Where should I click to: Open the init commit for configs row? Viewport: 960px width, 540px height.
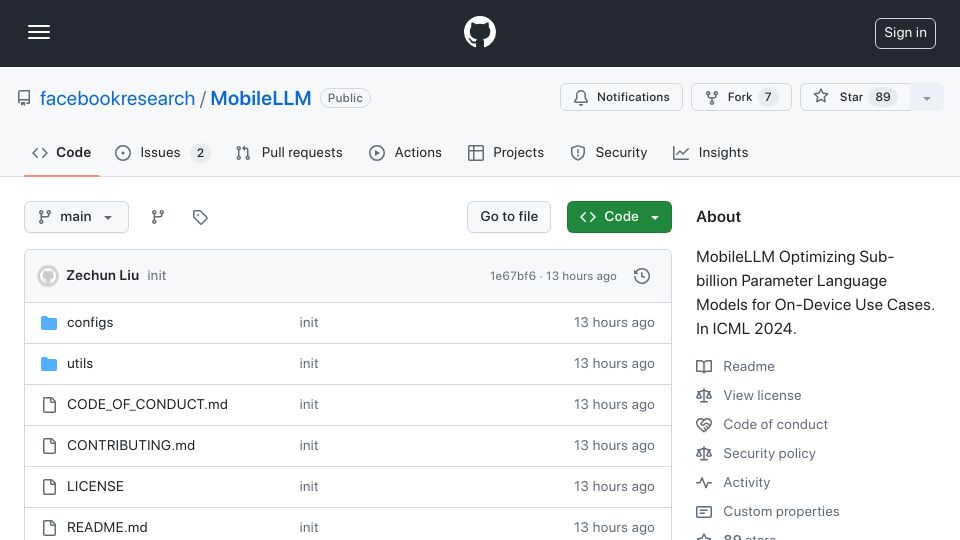[x=309, y=323]
